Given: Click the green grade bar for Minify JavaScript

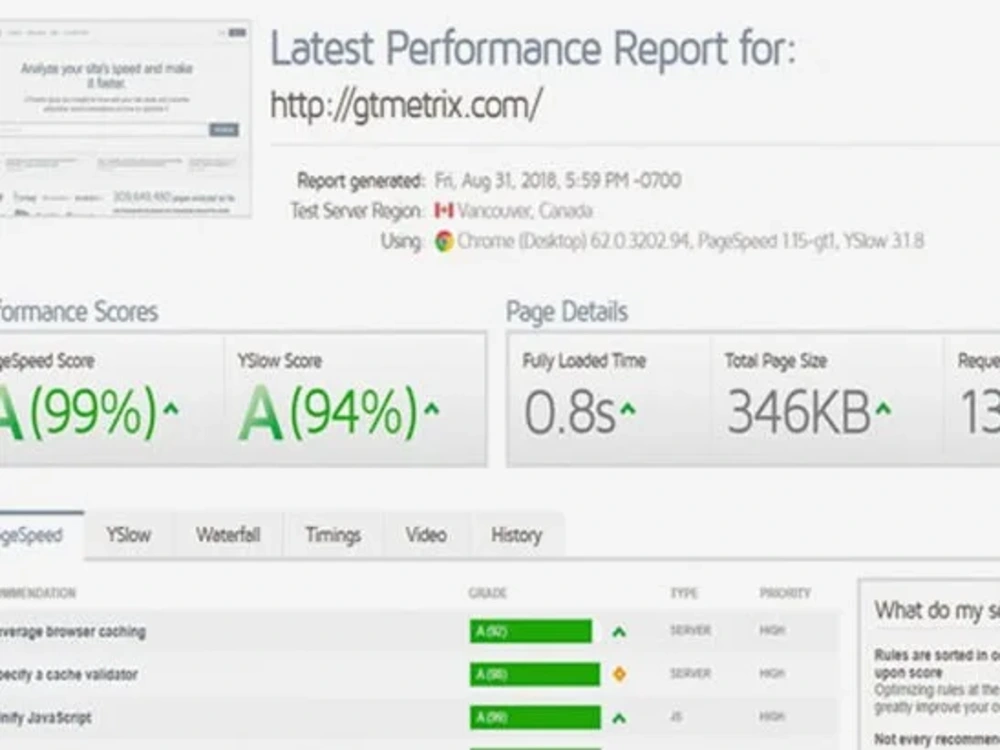Looking at the screenshot, I should click(535, 717).
